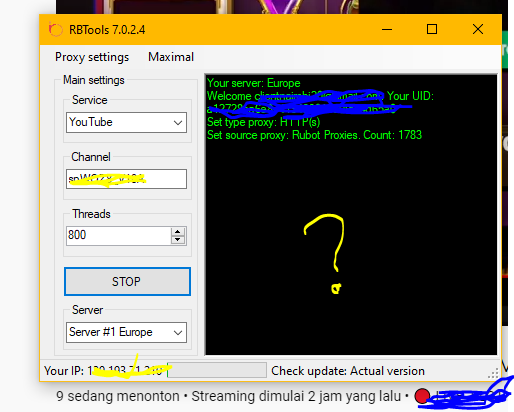Minimize the RBTools window
Image resolution: width=514 pixels, height=412 pixels.
pos(387,29)
